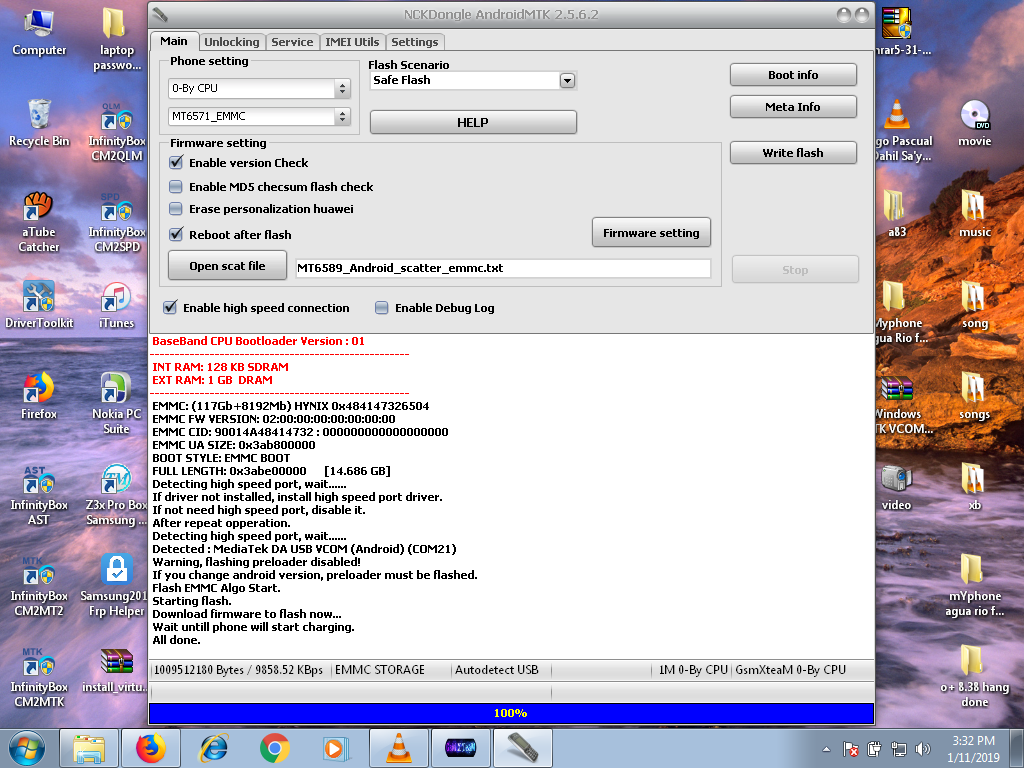1024x768 pixels.
Task: Launch InfinityBox CM2SPD shortcut
Action: click(116, 222)
